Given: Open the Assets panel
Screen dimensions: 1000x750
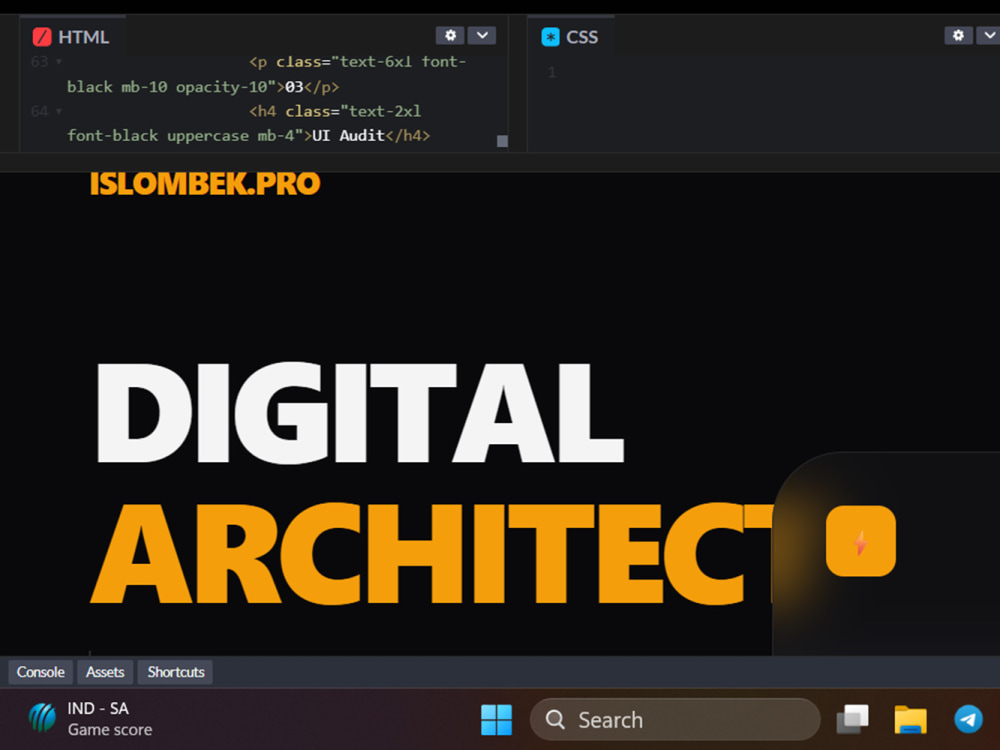Looking at the screenshot, I should (105, 672).
